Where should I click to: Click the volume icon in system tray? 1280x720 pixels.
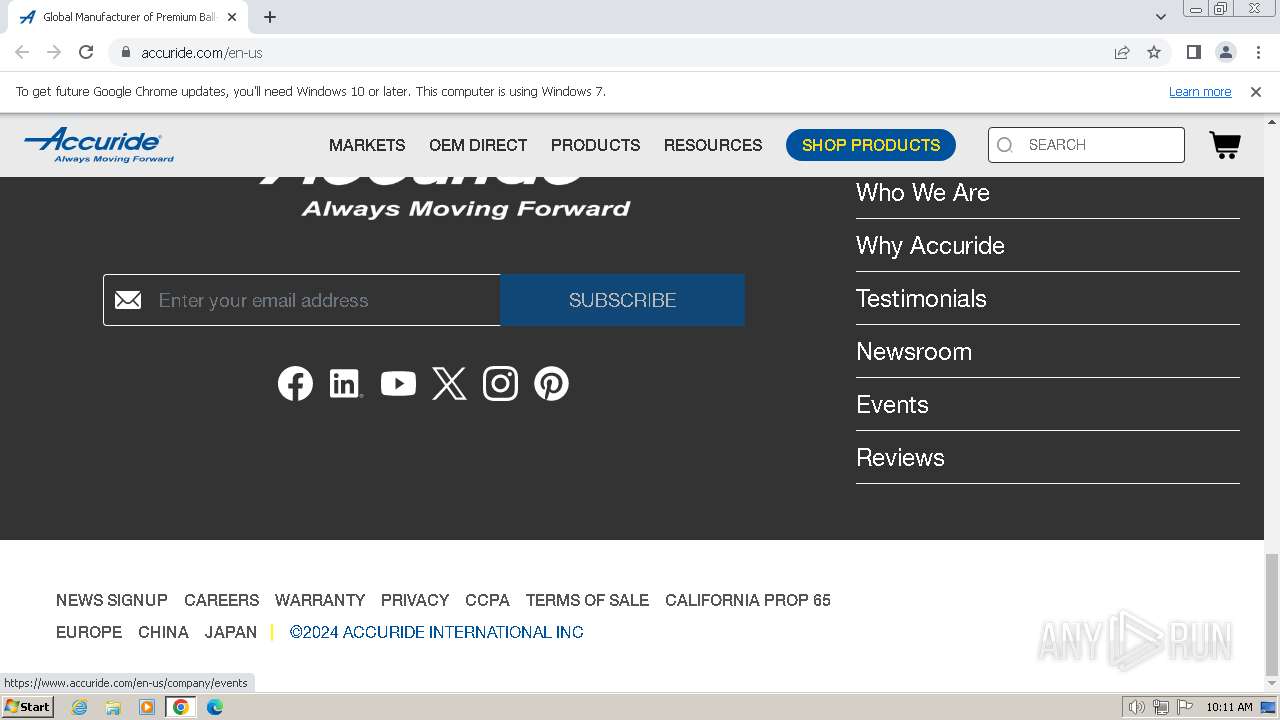1137,707
